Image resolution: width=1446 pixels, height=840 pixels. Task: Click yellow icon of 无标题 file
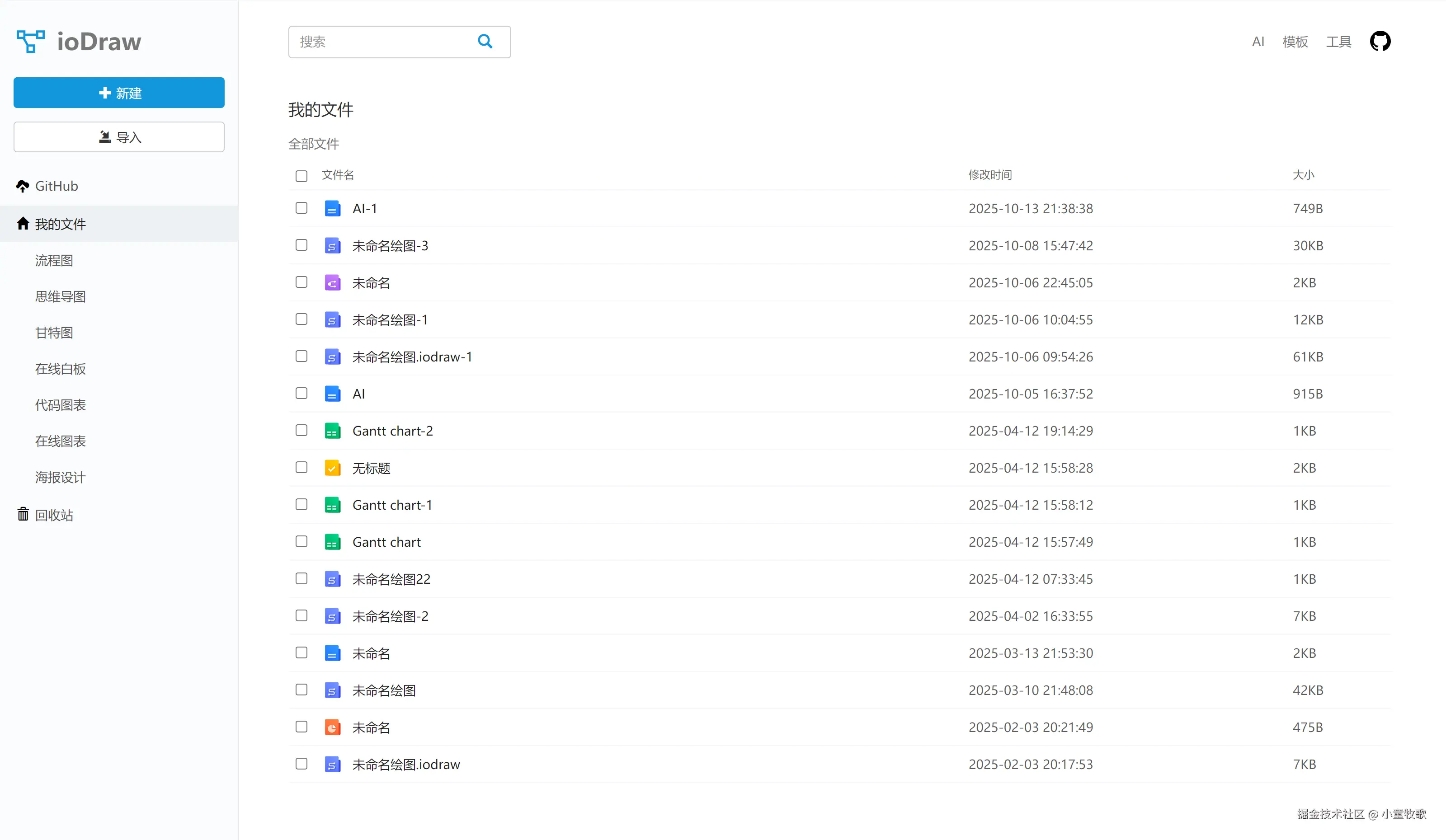[x=332, y=468]
